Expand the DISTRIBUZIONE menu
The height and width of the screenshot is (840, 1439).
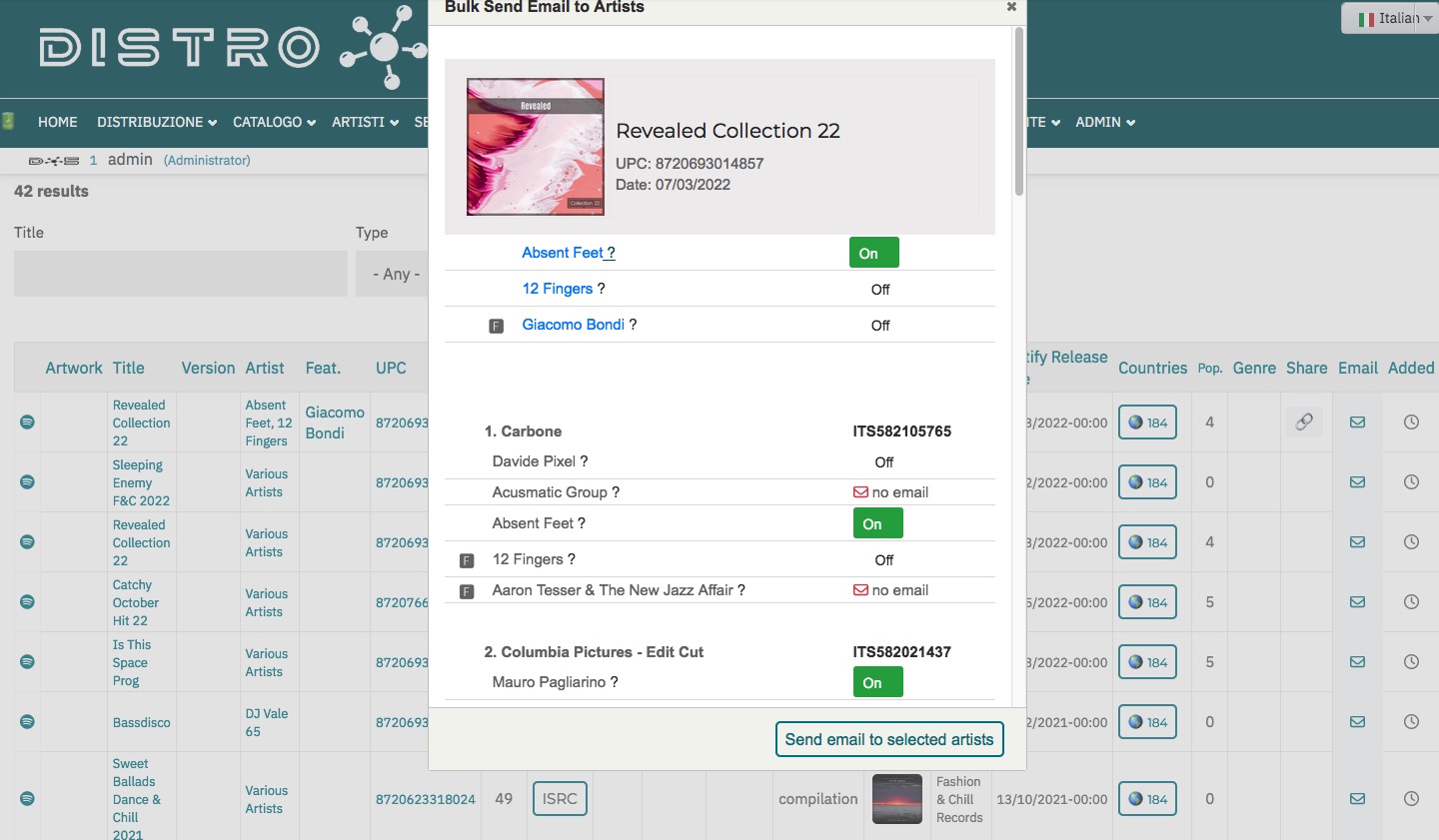tap(157, 122)
